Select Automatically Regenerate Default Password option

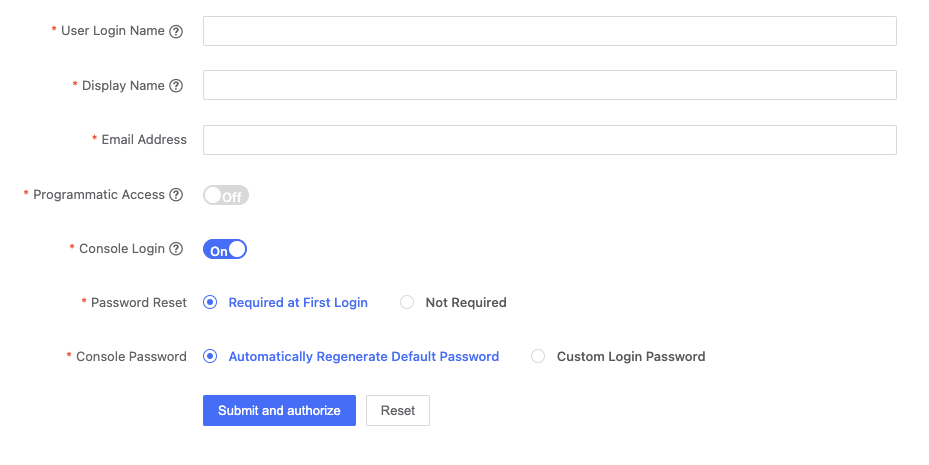pos(210,357)
